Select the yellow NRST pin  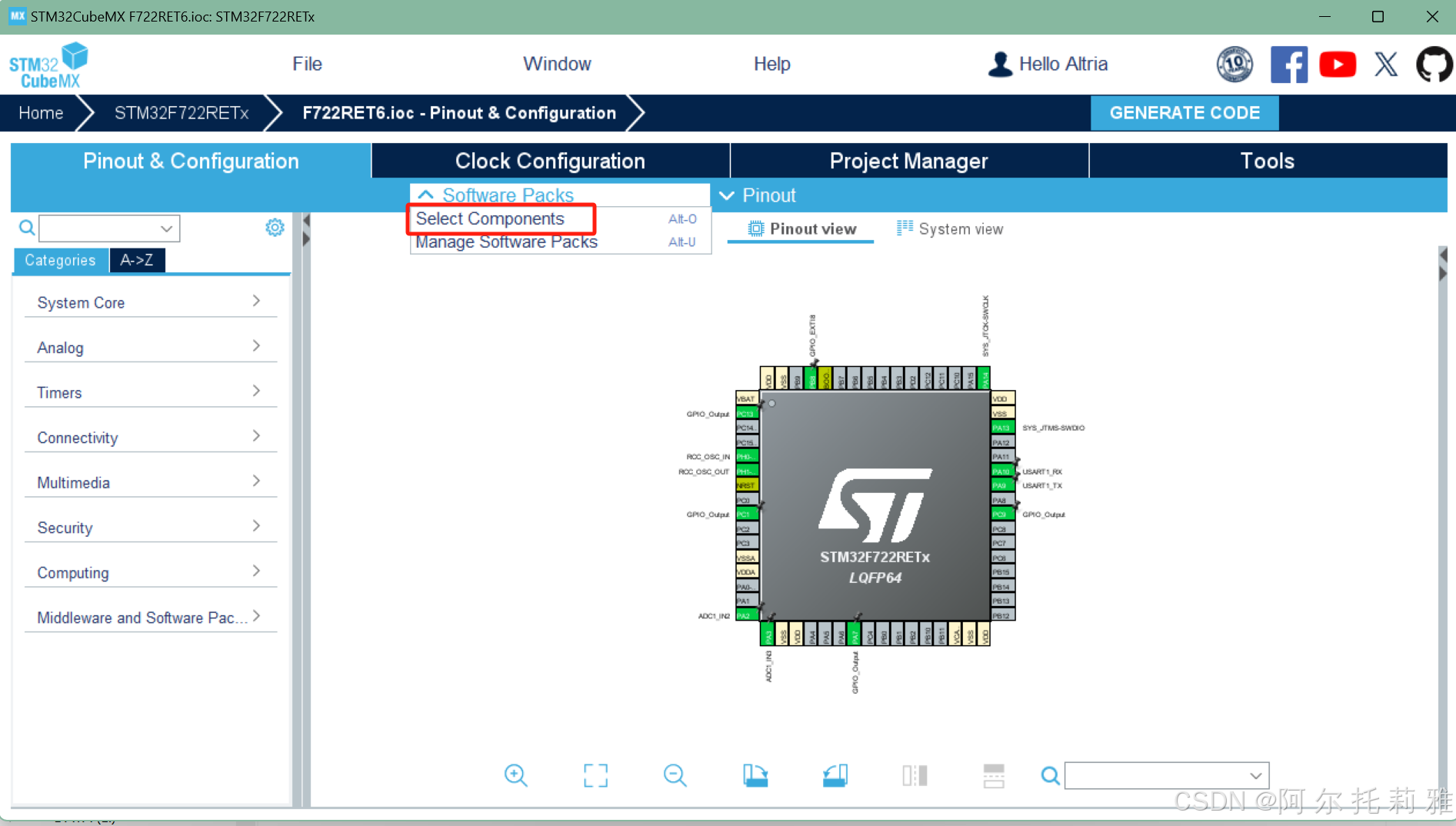point(747,485)
